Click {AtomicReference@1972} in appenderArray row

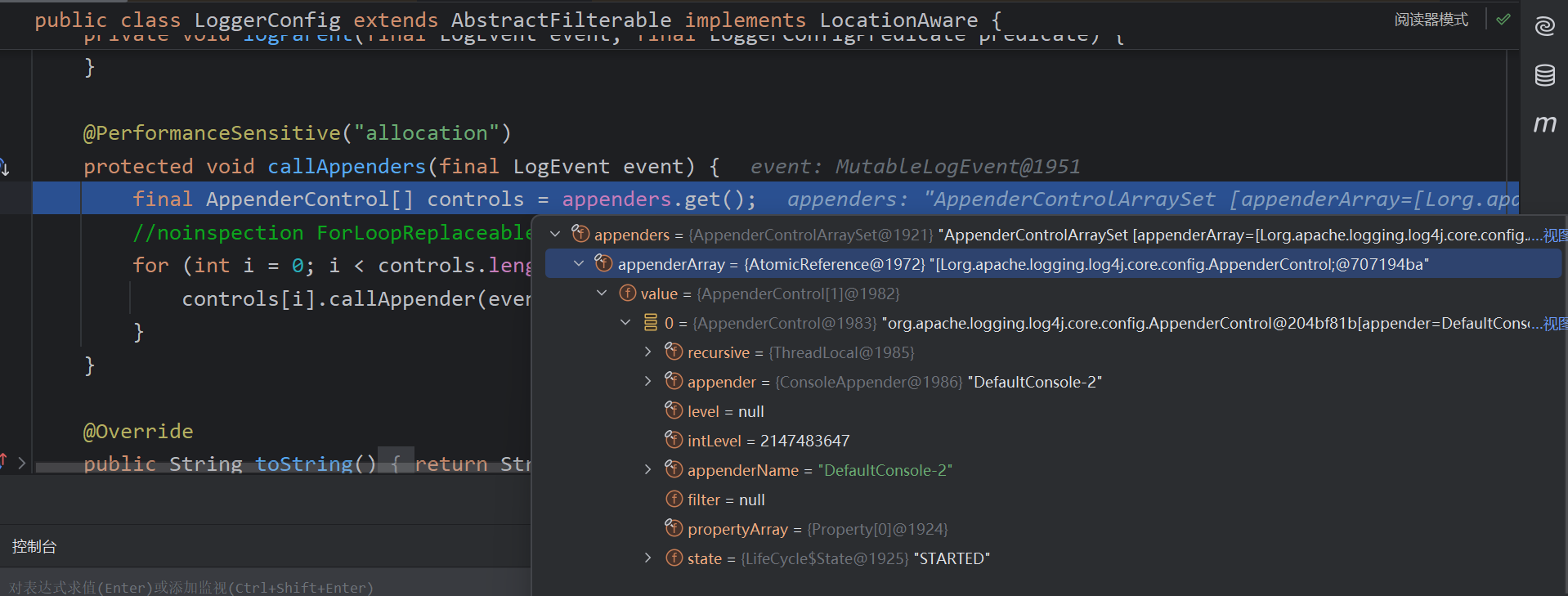point(834,264)
